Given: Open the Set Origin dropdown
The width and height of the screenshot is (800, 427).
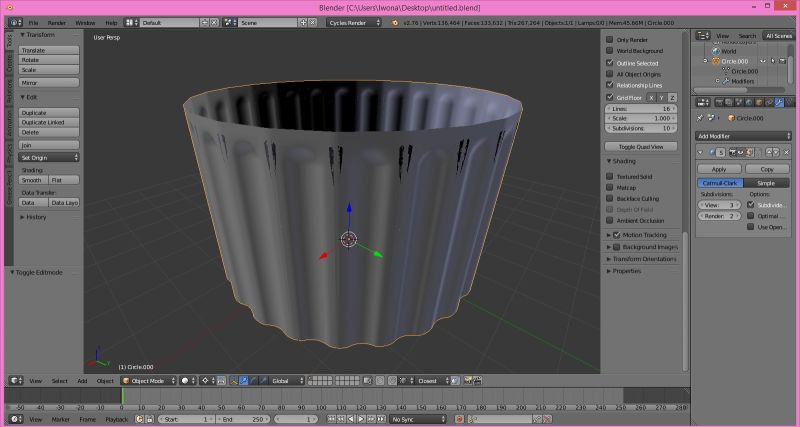Looking at the screenshot, I should coord(49,158).
